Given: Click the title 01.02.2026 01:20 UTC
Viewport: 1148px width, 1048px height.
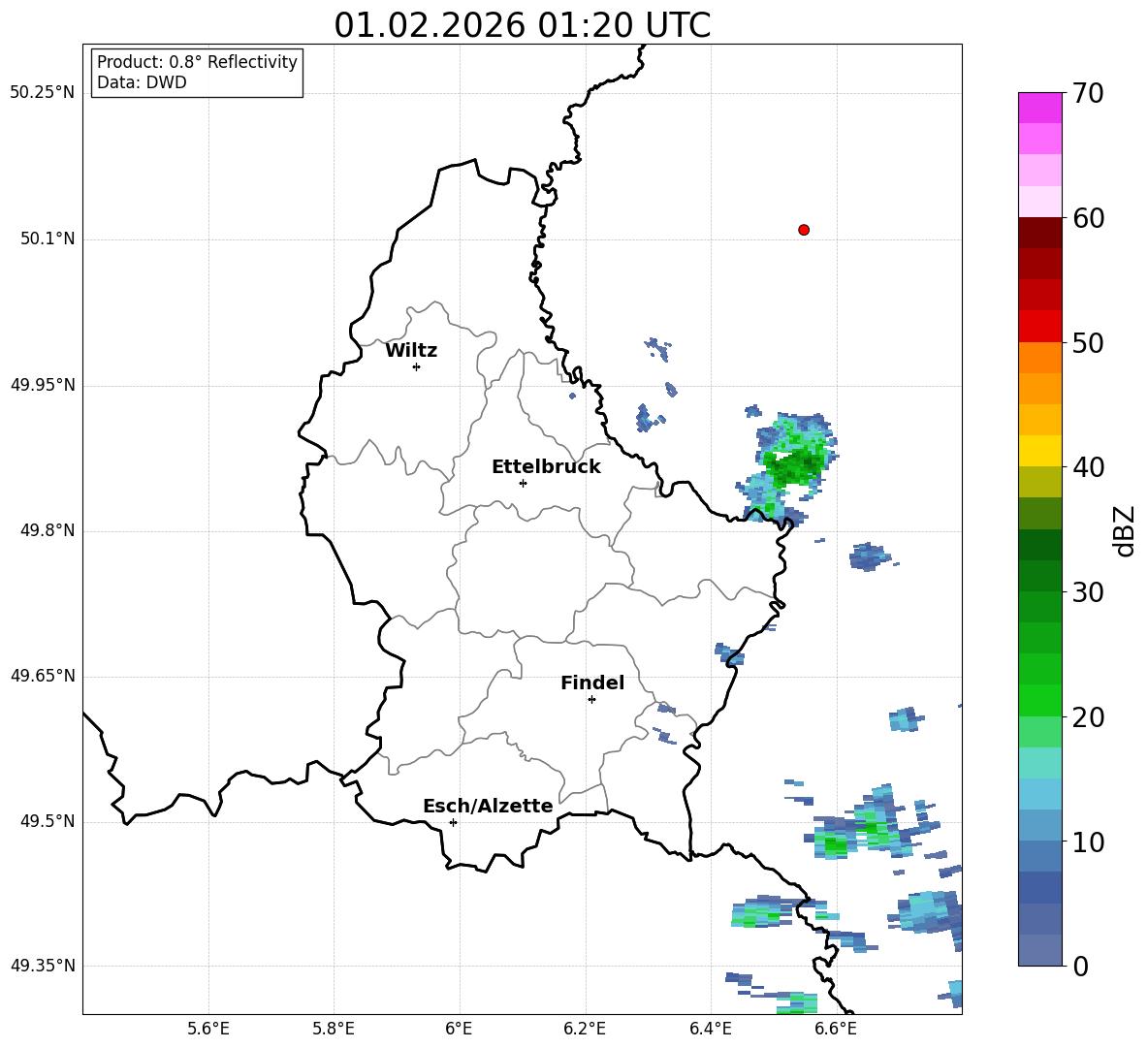Looking at the screenshot, I should coord(522,25).
